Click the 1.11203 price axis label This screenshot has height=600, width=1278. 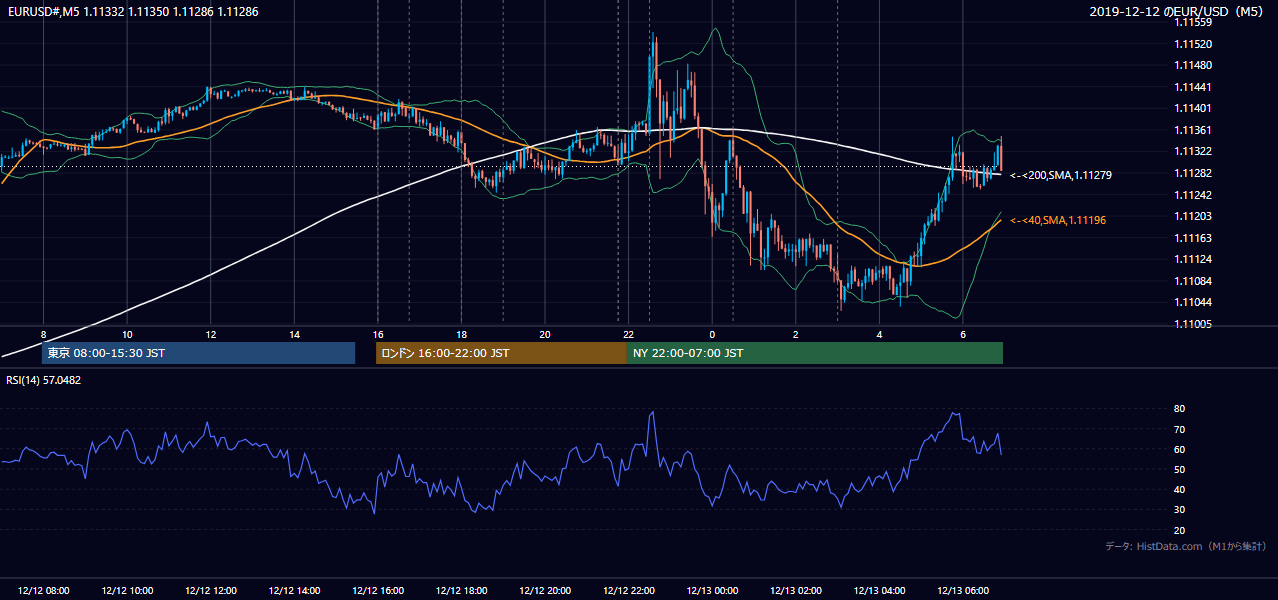[1194, 216]
